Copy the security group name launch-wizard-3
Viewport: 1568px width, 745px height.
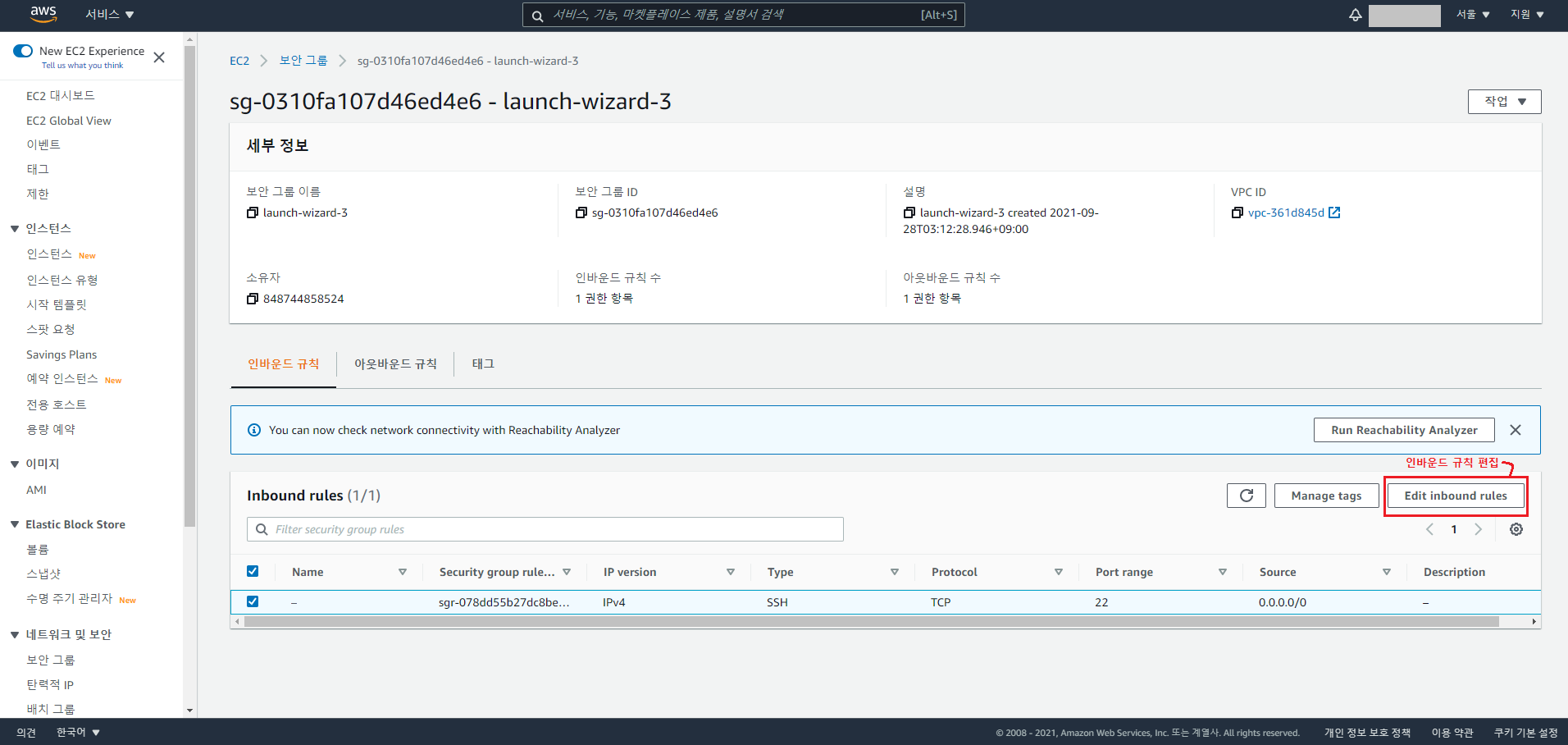253,213
